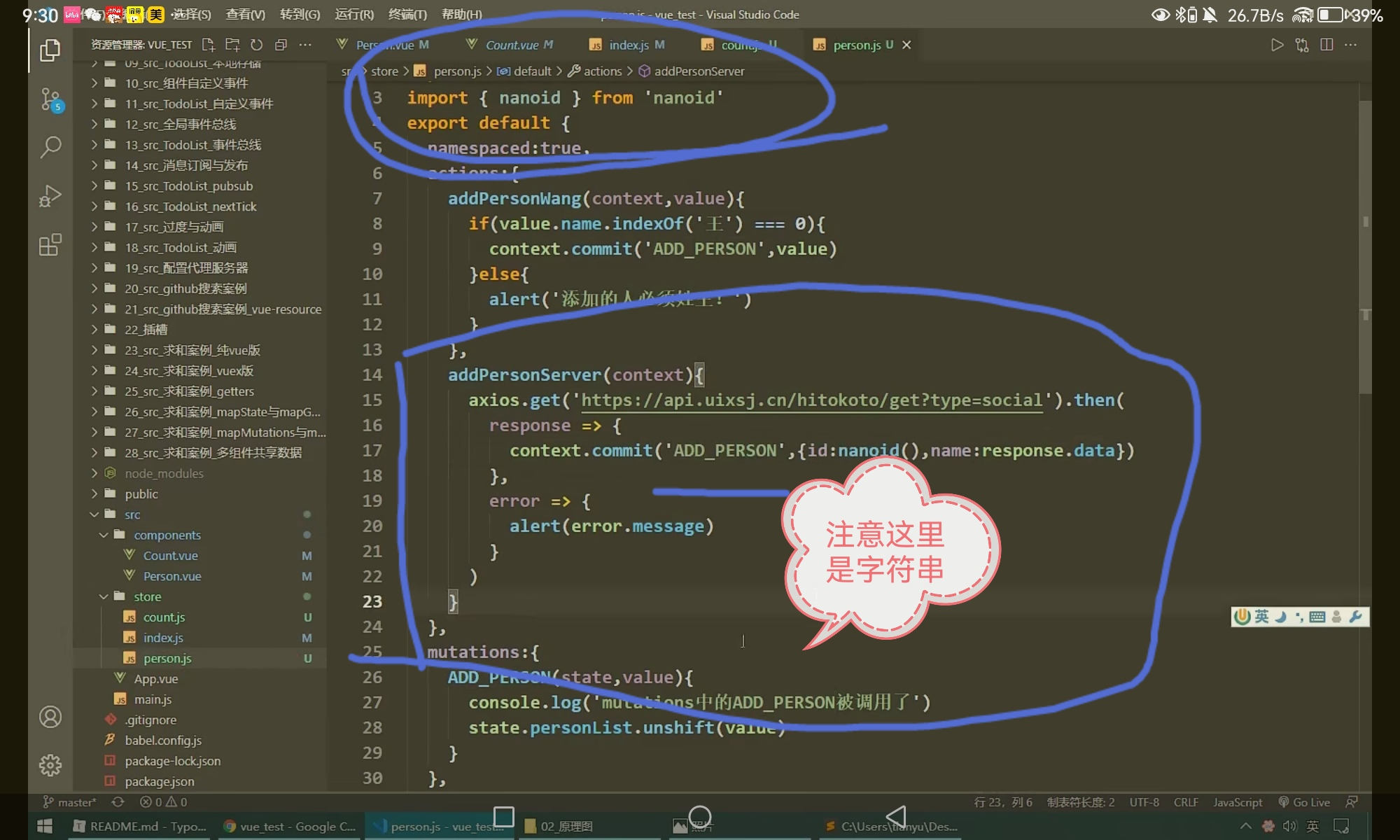
Task: Switch to the Count.vue tab
Action: tap(511, 45)
